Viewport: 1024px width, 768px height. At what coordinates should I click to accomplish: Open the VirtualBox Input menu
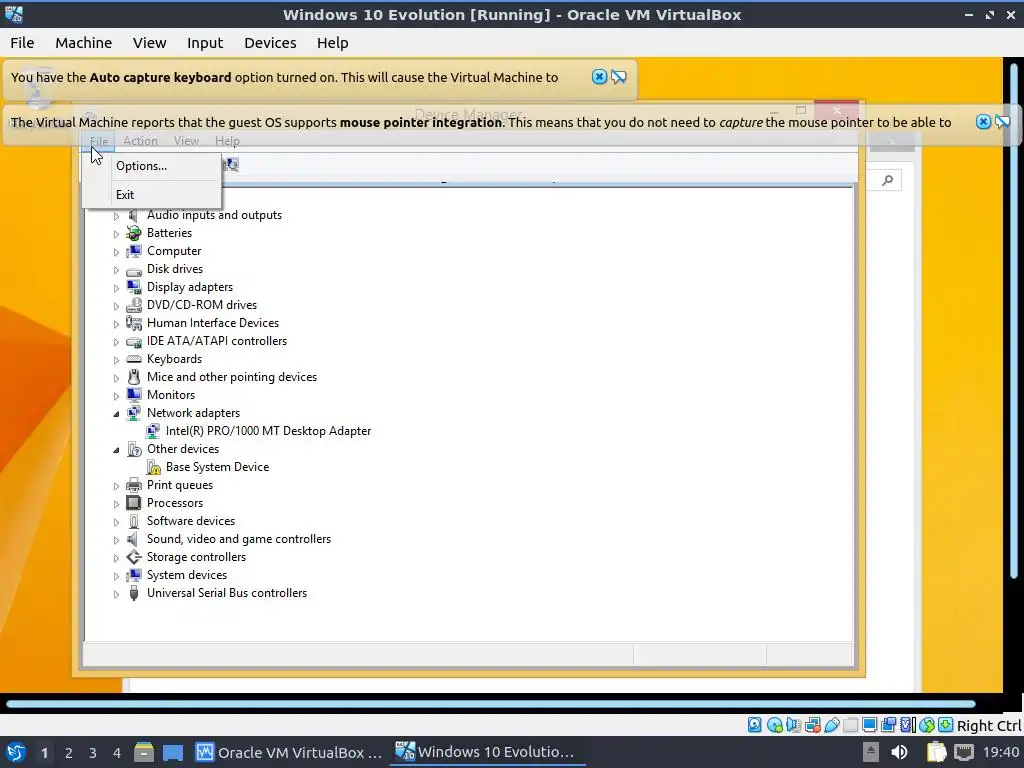pyautogui.click(x=205, y=43)
